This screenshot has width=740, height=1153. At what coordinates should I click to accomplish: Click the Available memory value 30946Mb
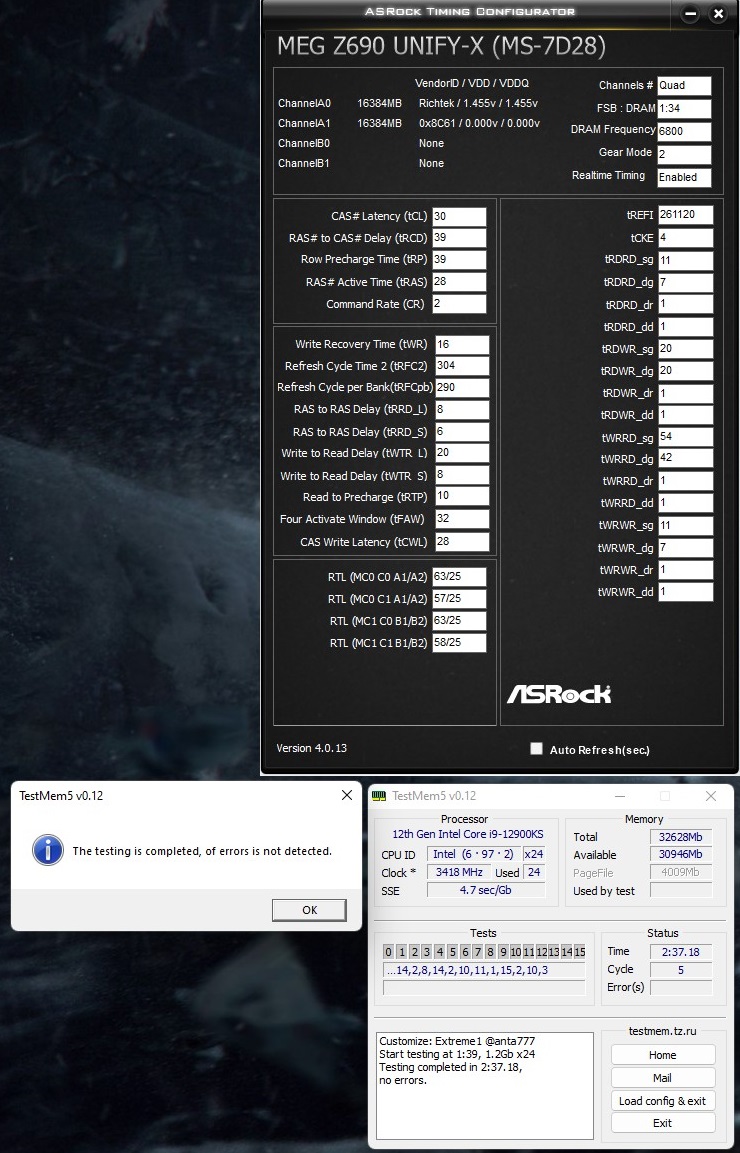click(681, 854)
